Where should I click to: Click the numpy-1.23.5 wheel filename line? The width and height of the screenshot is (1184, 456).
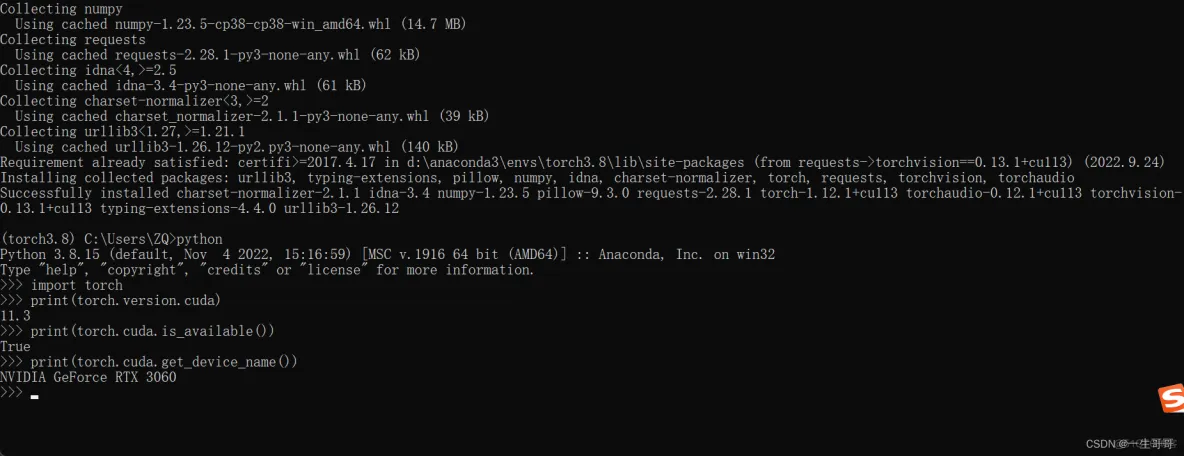click(x=240, y=24)
